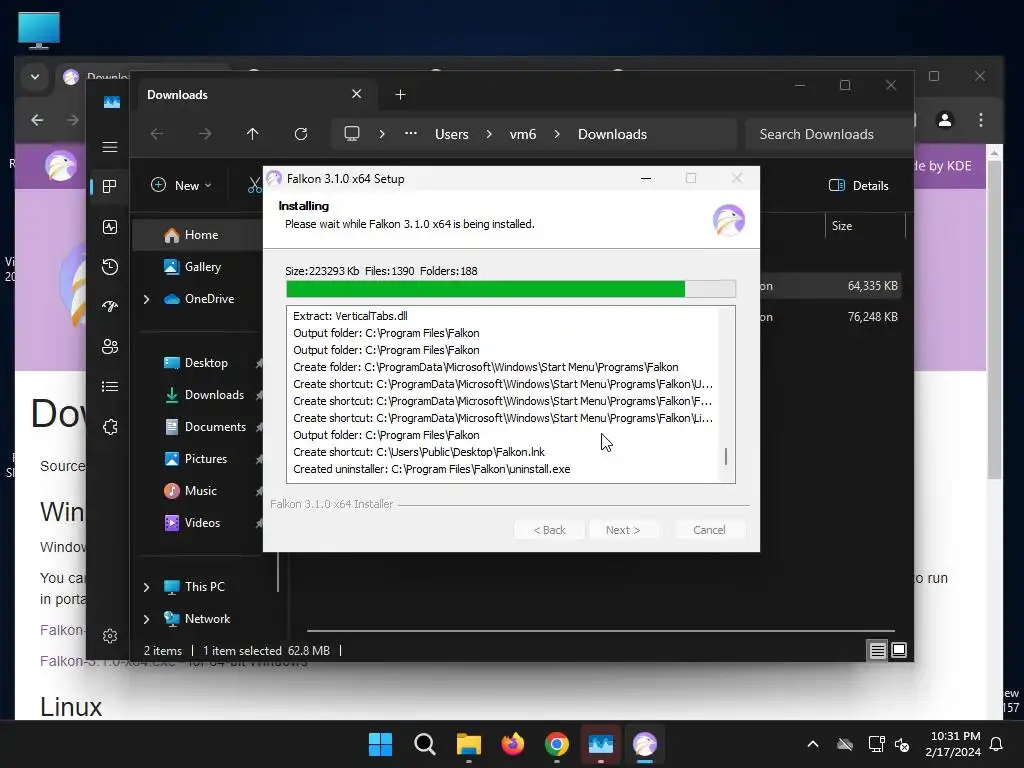Click the back arrow in File Explorer
This screenshot has width=1024, height=768.
click(x=157, y=134)
